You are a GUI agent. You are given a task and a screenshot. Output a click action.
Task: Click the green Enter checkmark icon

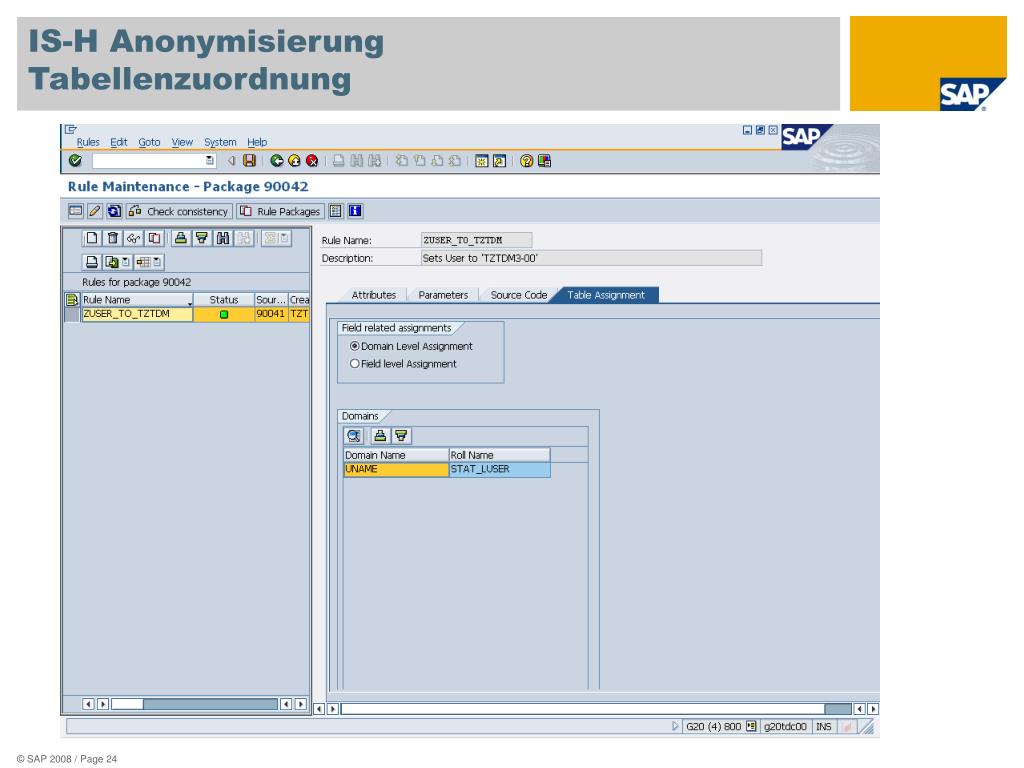(75, 161)
